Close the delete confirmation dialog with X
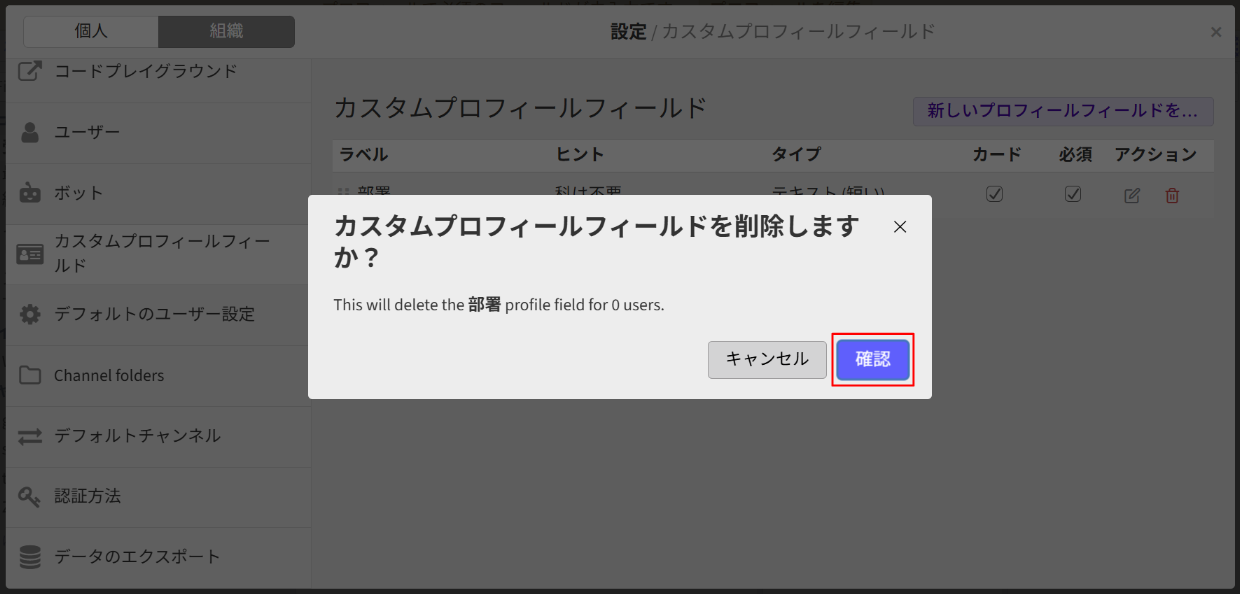This screenshot has height=594, width=1240. click(x=900, y=227)
